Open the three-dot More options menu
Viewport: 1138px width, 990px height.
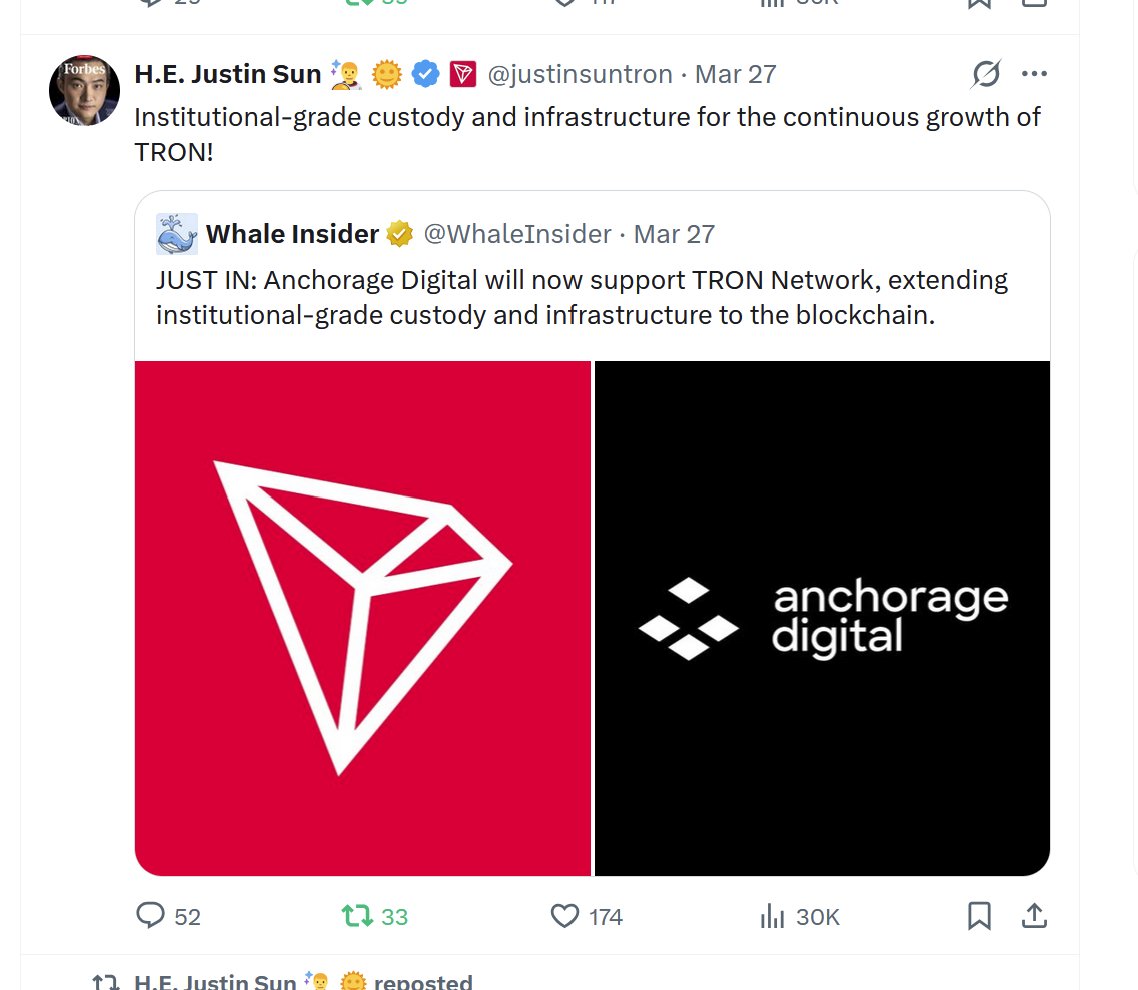pyautogui.click(x=1034, y=74)
